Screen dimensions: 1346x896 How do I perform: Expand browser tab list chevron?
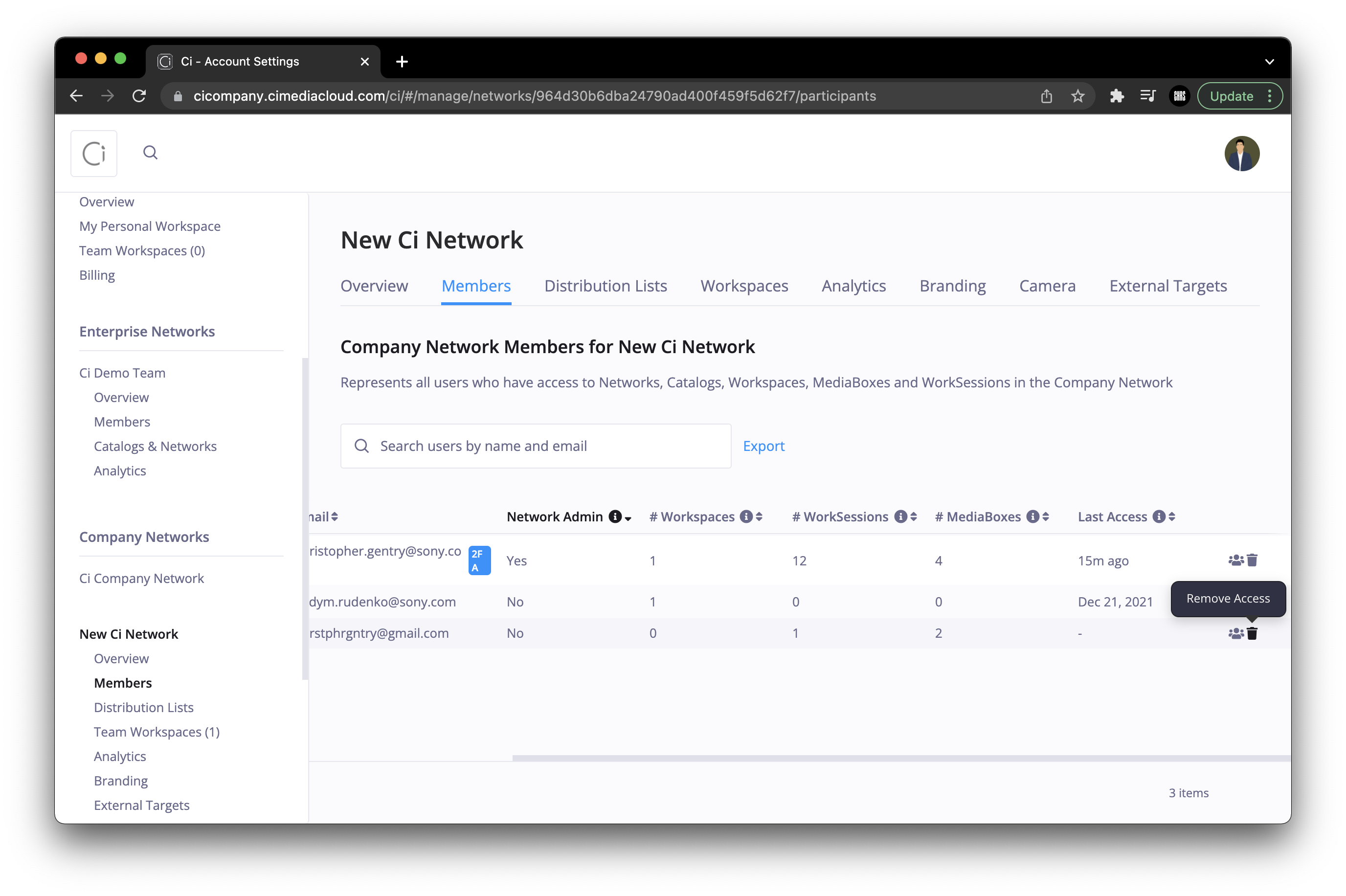click(1269, 62)
